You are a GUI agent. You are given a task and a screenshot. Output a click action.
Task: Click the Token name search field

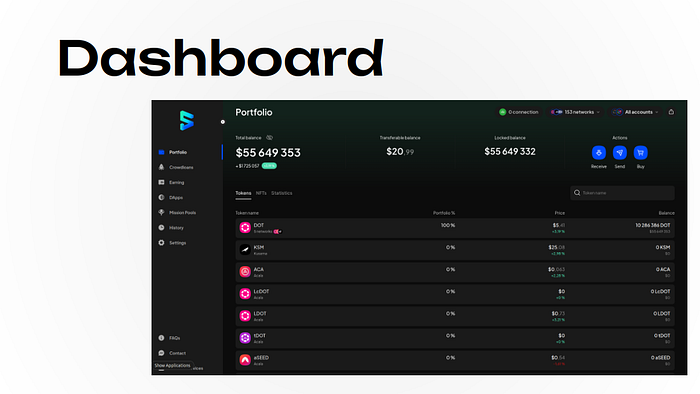[x=622, y=193]
